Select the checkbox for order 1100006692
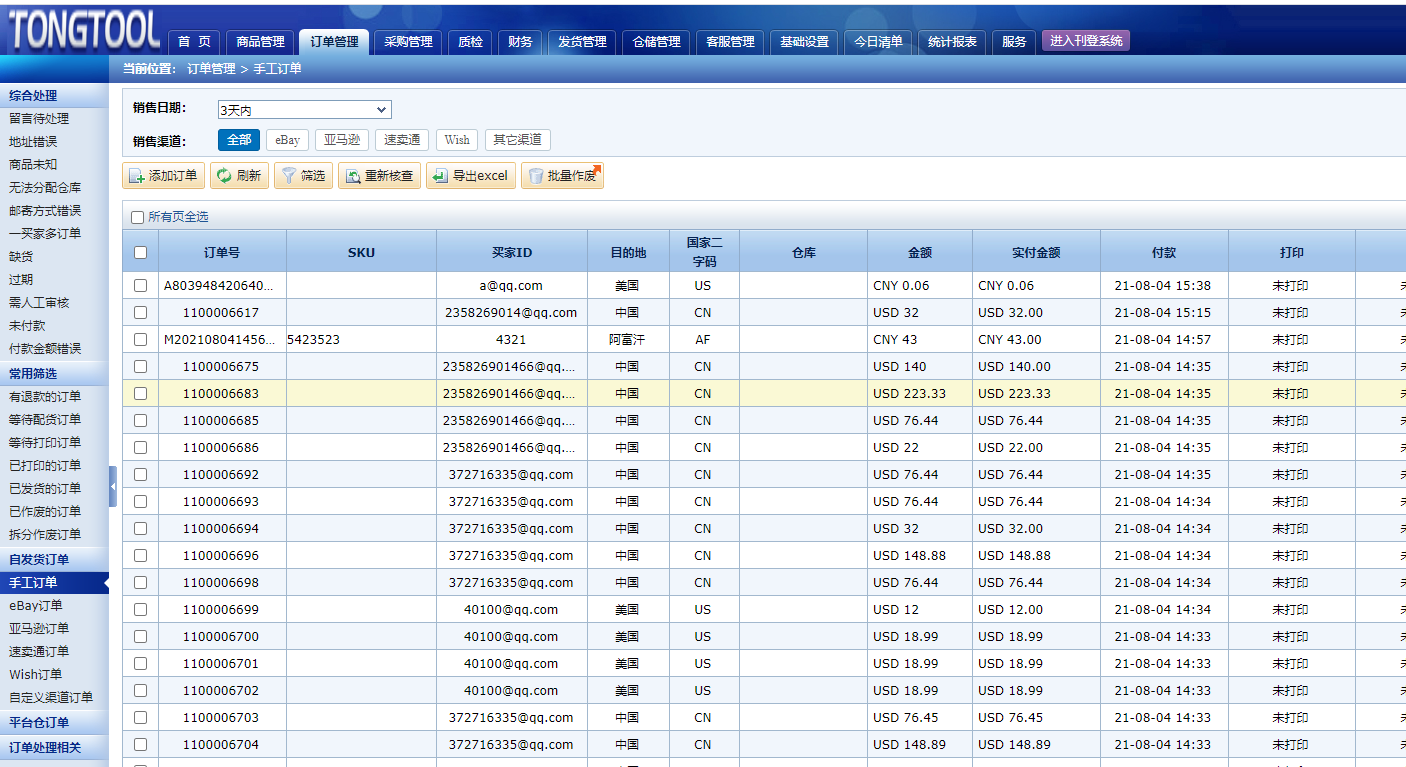Image resolution: width=1406 pixels, height=767 pixels. 141,474
